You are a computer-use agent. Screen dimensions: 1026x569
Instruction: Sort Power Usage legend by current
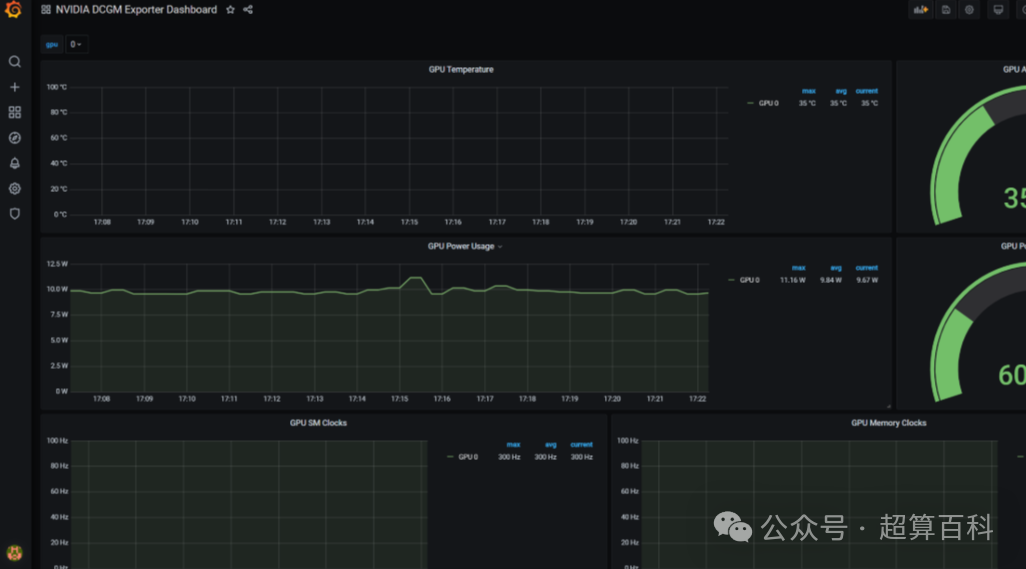click(866, 267)
